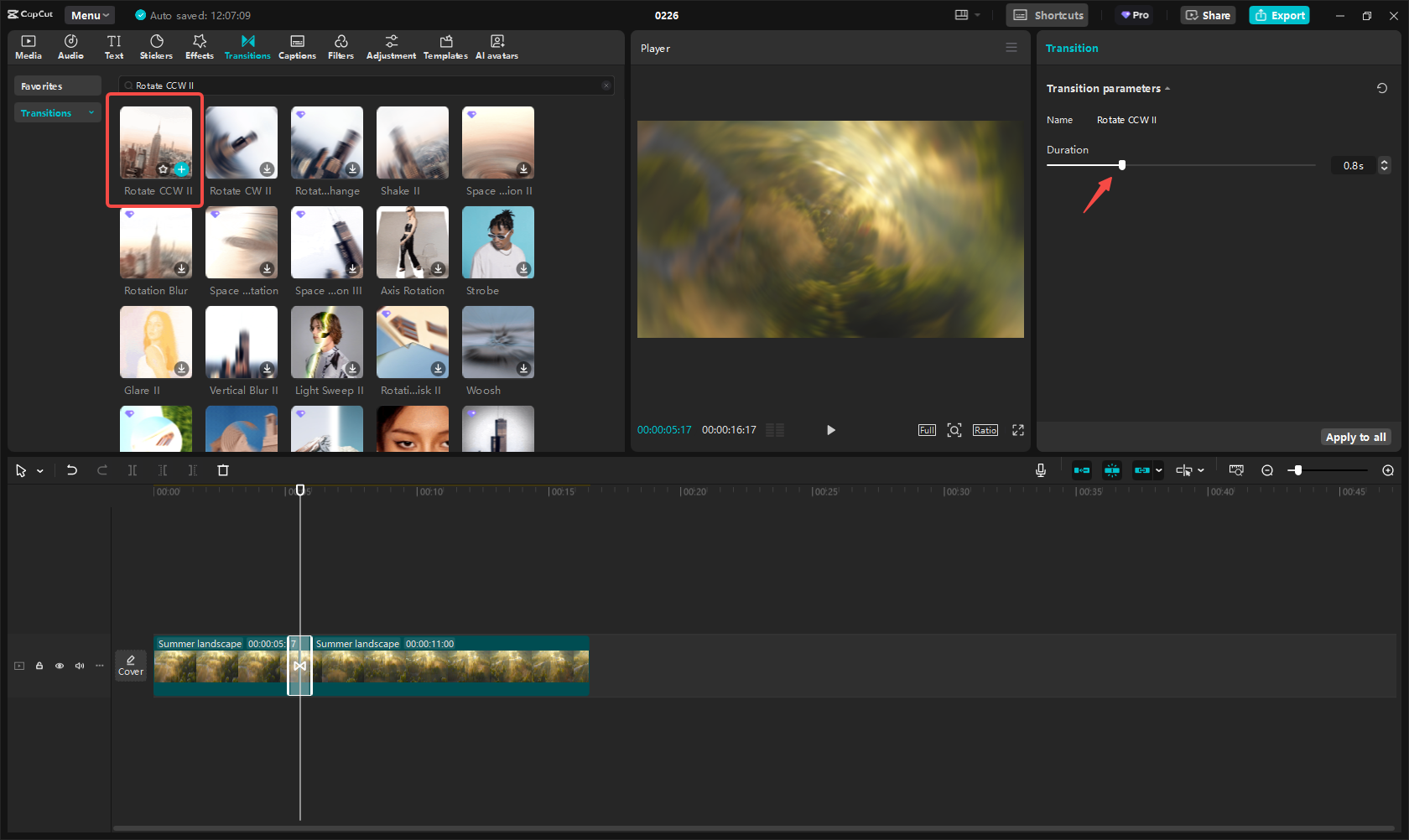Add Rotate CCW II with the plus icon
This screenshot has width=1409, height=840.
coord(181,169)
